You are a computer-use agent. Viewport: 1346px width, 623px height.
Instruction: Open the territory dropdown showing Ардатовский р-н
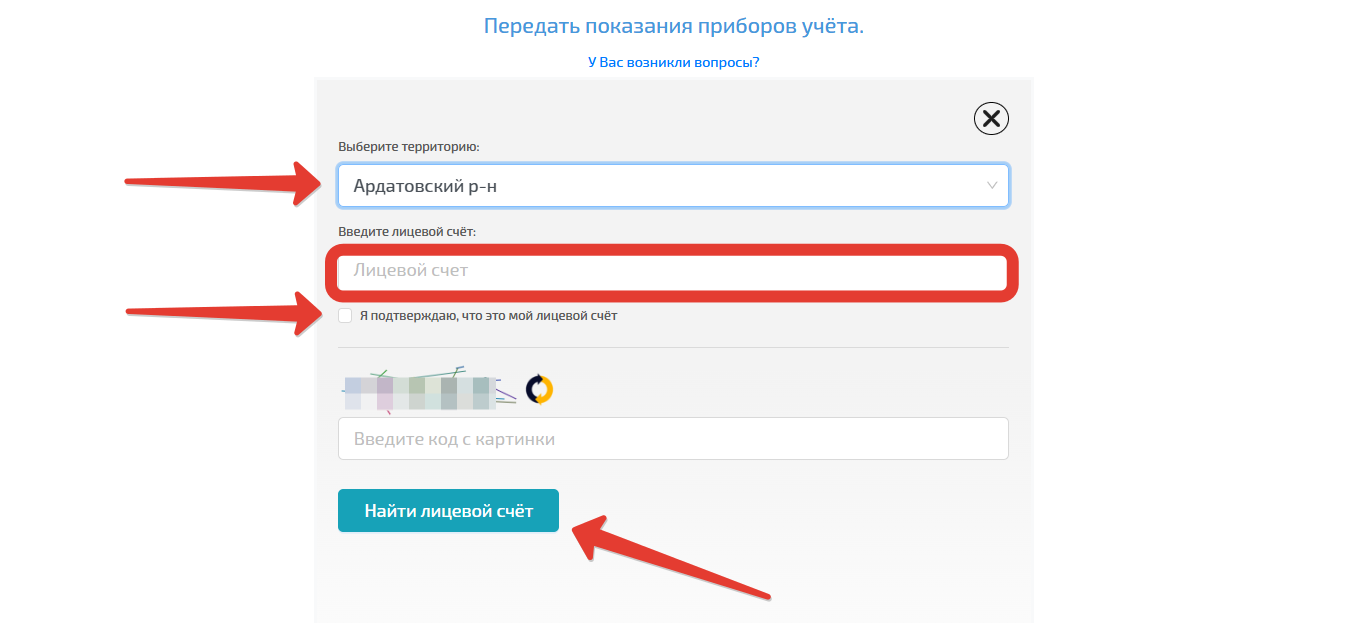(673, 186)
